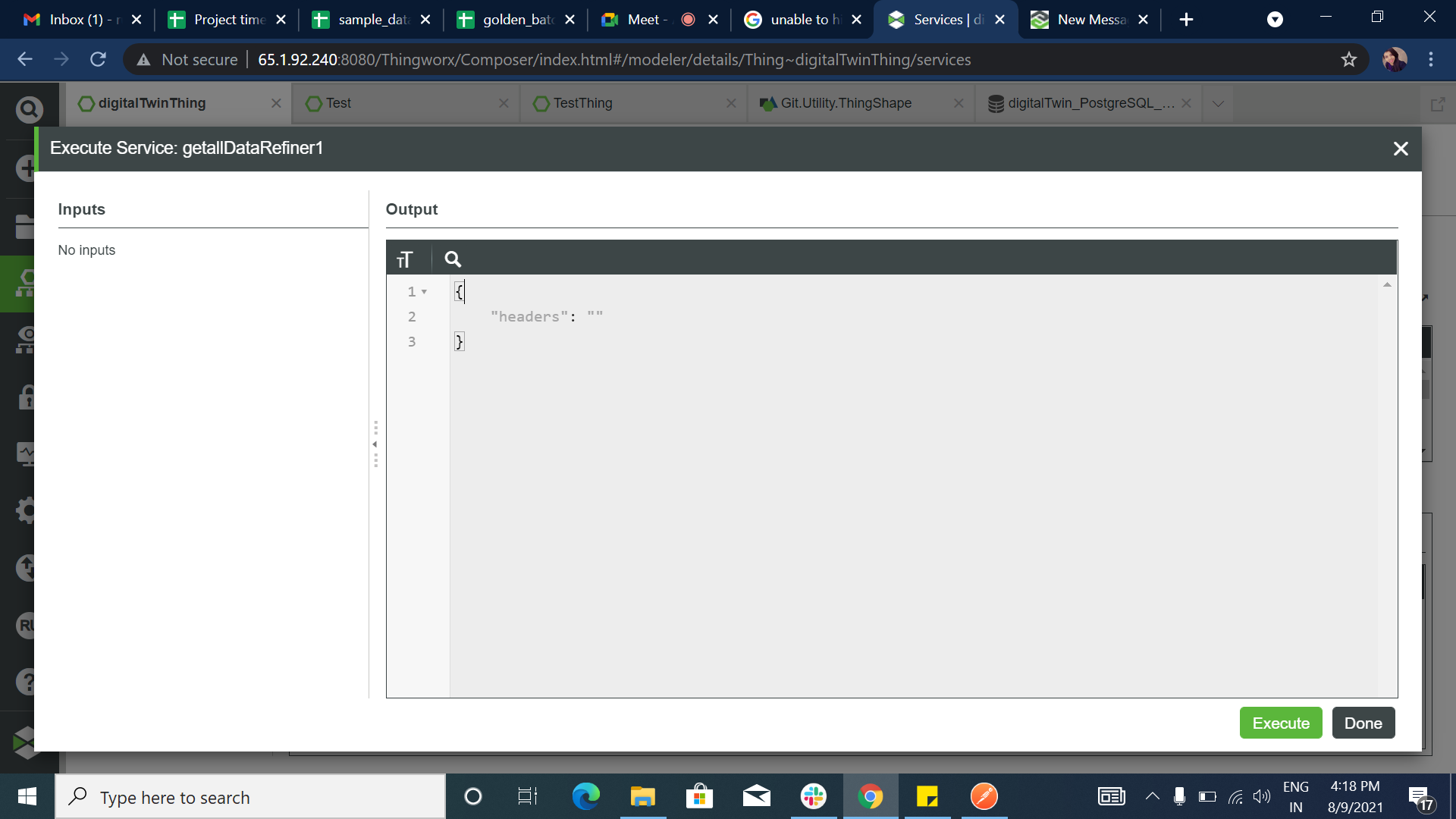Switch to the Git.Utility.ThingShape tab

(845, 103)
